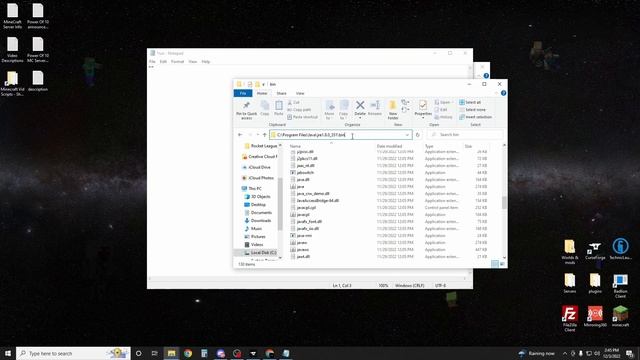640x360 pixels.
Task: Click the Copy to icon
Action: click(x=344, y=105)
